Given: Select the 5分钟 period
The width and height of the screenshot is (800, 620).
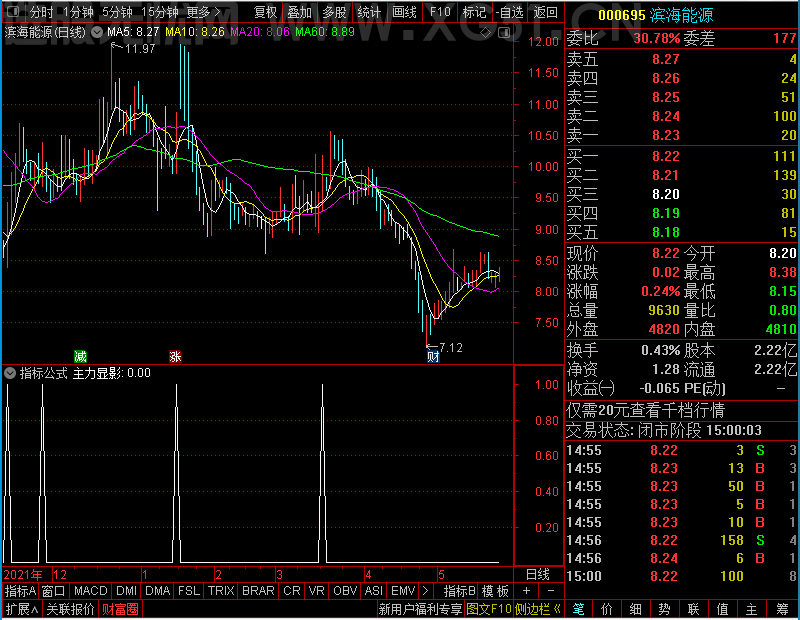Looking at the screenshot, I should 117,12.
